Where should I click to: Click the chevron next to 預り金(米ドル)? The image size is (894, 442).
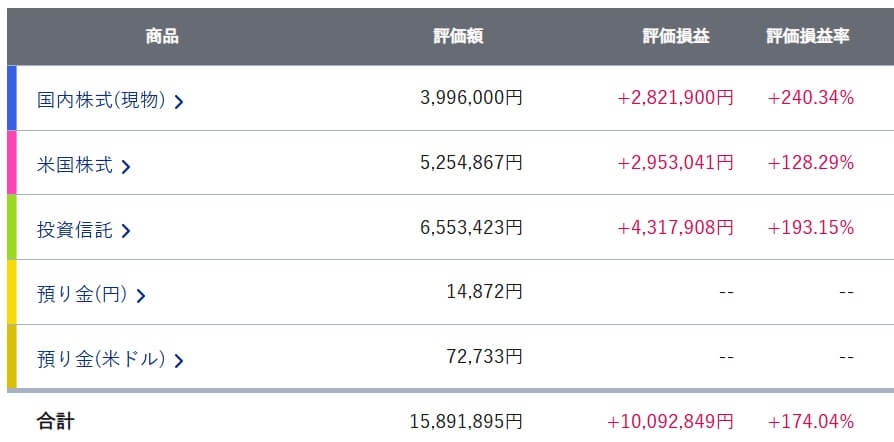[x=179, y=360]
